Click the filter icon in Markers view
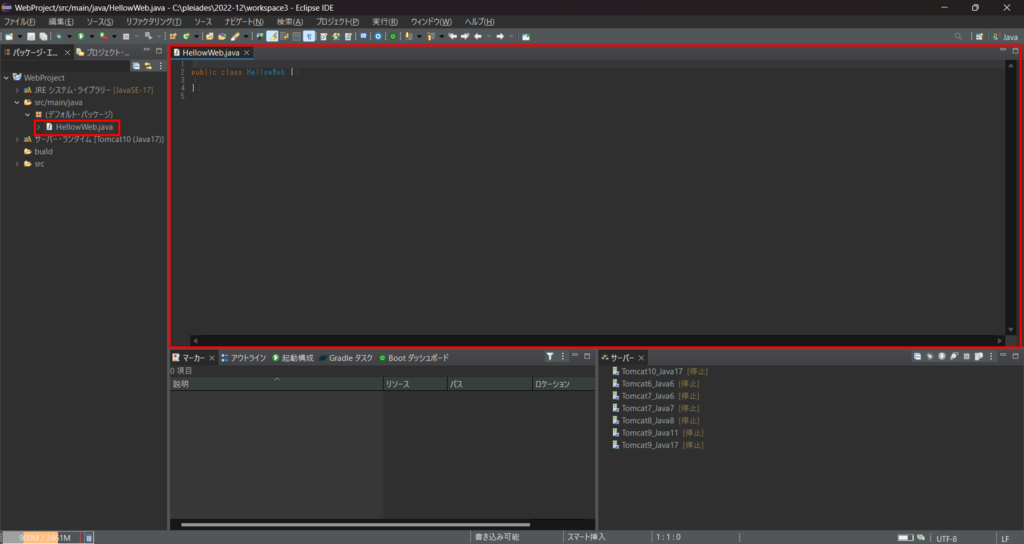The width and height of the screenshot is (1024, 544). click(550, 357)
